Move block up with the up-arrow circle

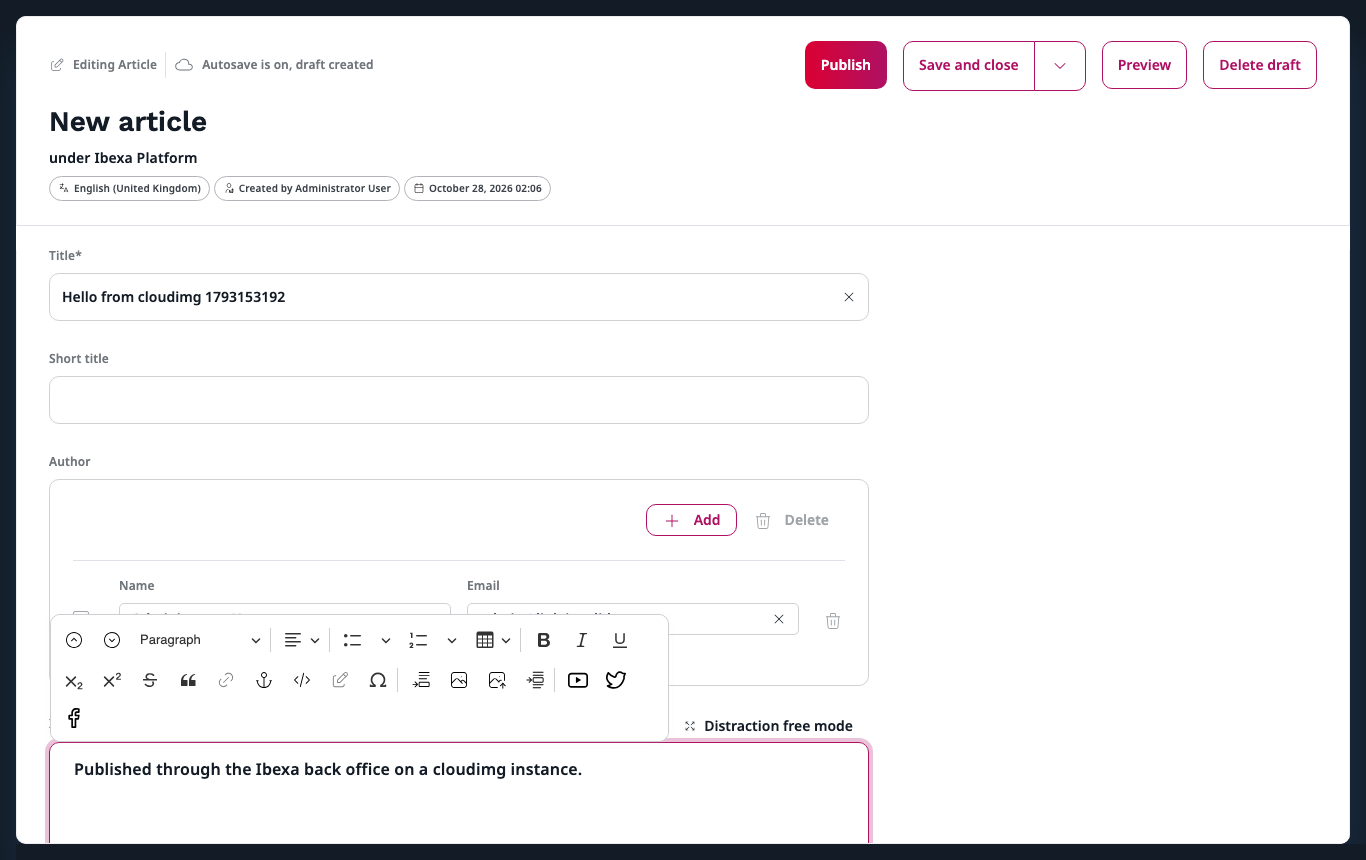[74, 640]
